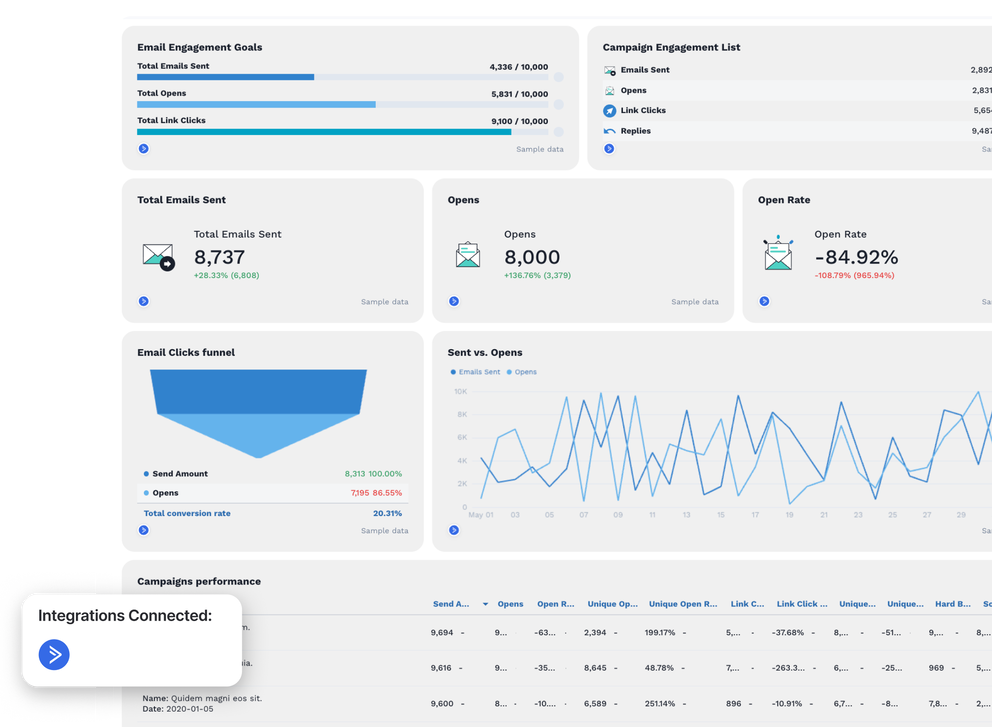The height and width of the screenshot is (727, 992).
Task: Click the envelope-with-arrow icon beside 8,737
Action: coord(158,257)
